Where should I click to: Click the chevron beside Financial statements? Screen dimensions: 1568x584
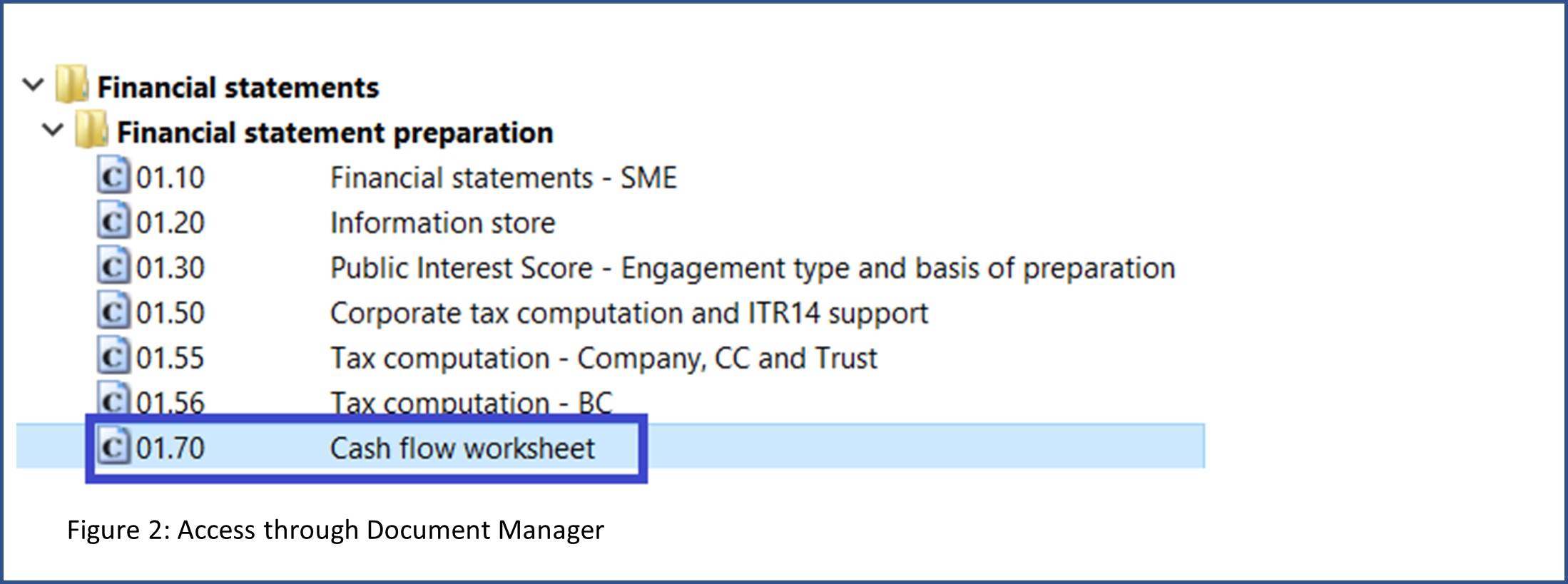coord(31,84)
